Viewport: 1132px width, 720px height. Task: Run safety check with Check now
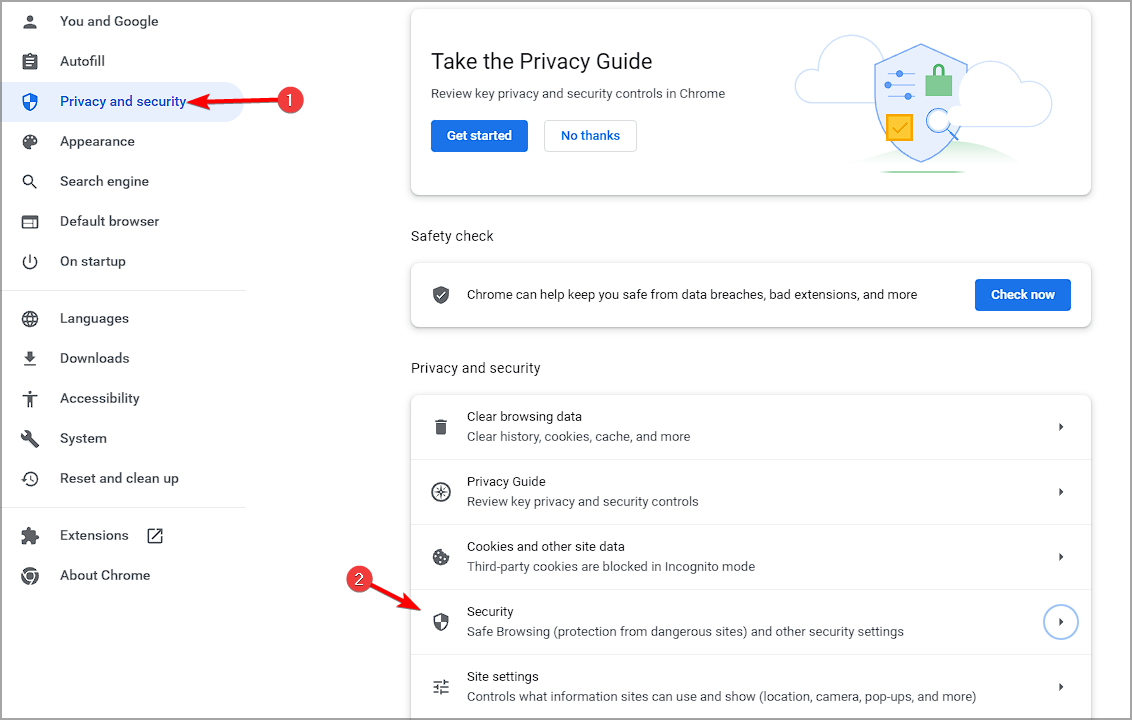(x=1022, y=295)
